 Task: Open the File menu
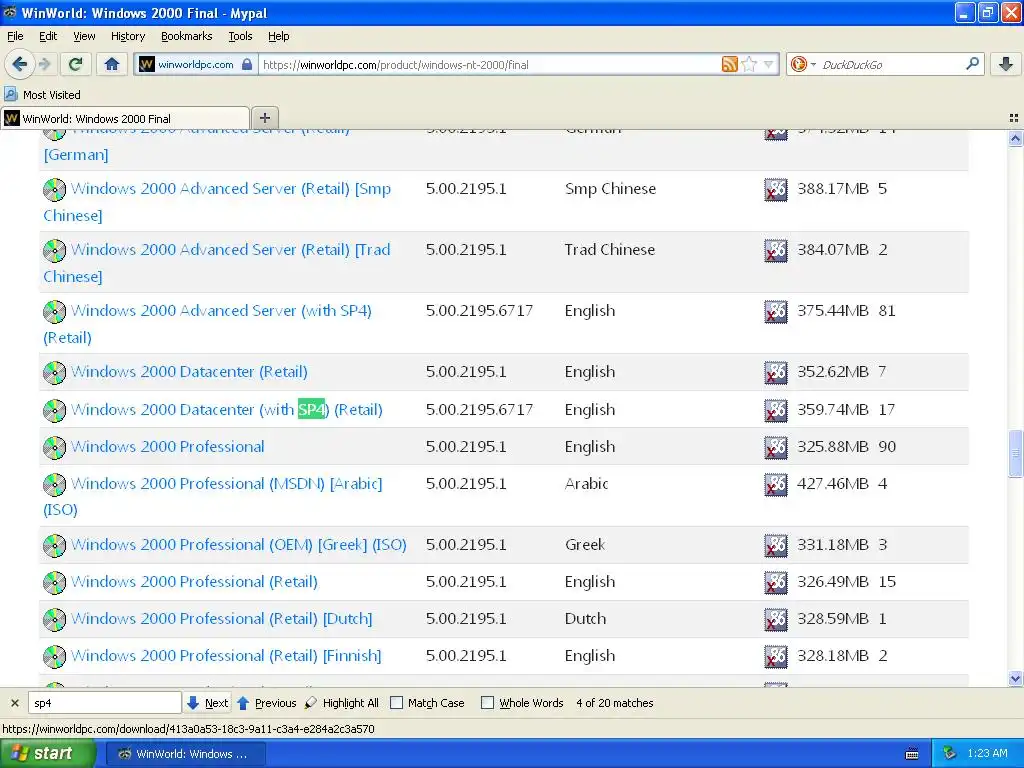click(15, 36)
